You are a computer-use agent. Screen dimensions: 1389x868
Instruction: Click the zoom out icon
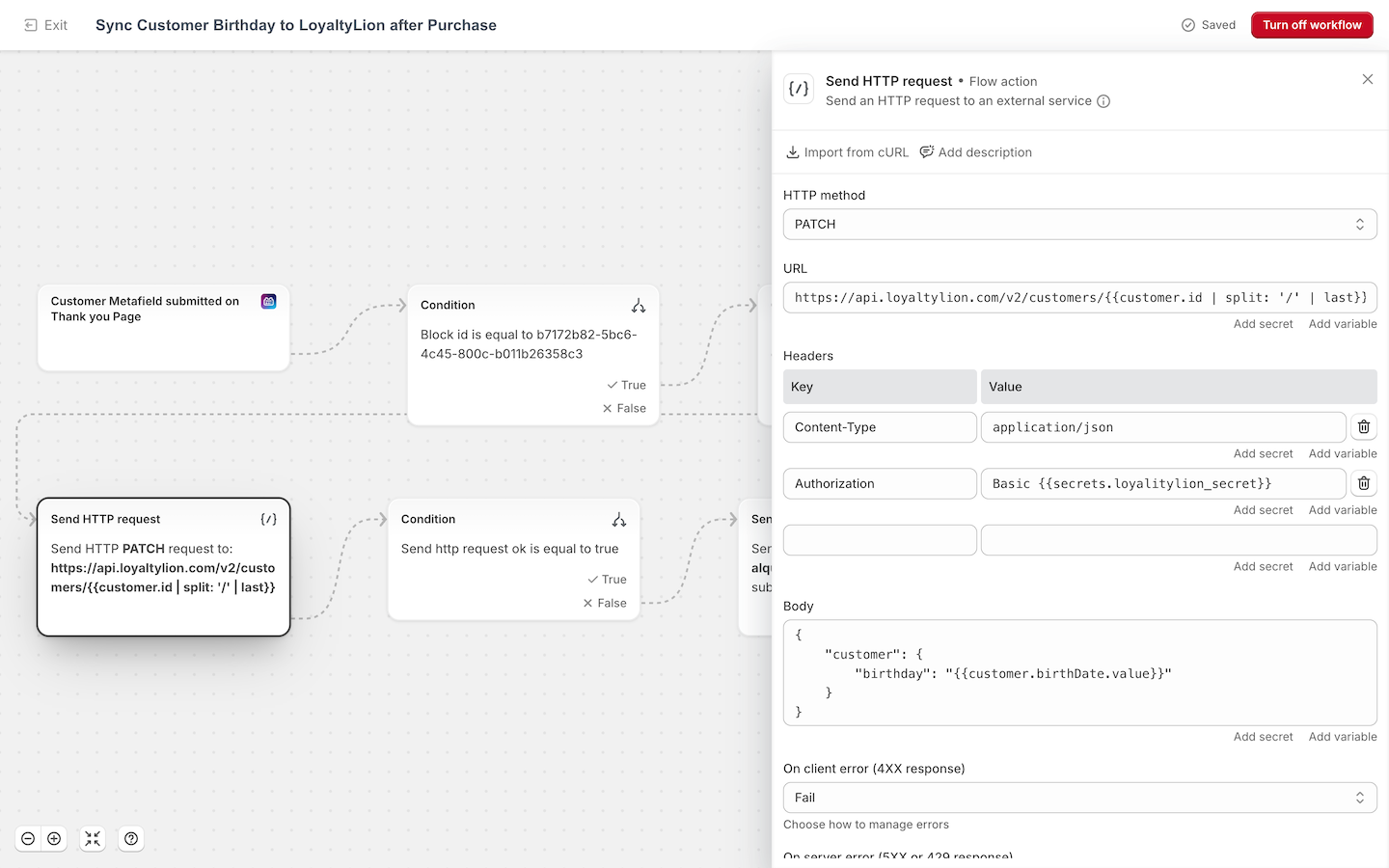pos(28,838)
